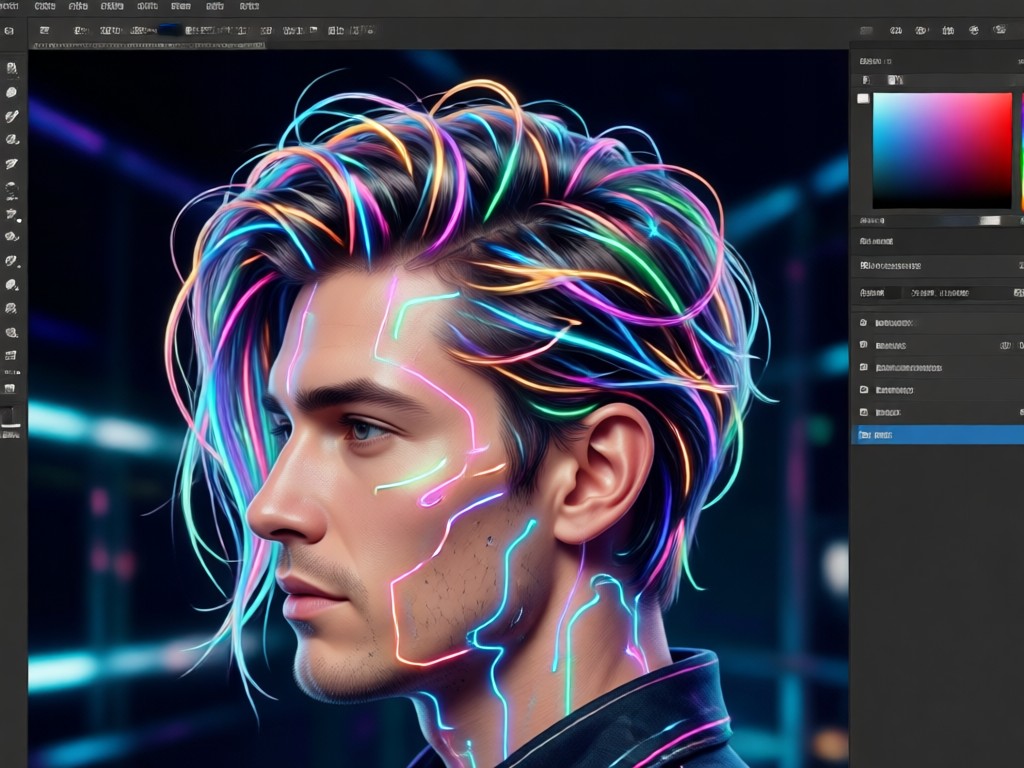Viewport: 1024px width, 768px height.
Task: Toggle visibility of the second layer row
Action: click(863, 345)
